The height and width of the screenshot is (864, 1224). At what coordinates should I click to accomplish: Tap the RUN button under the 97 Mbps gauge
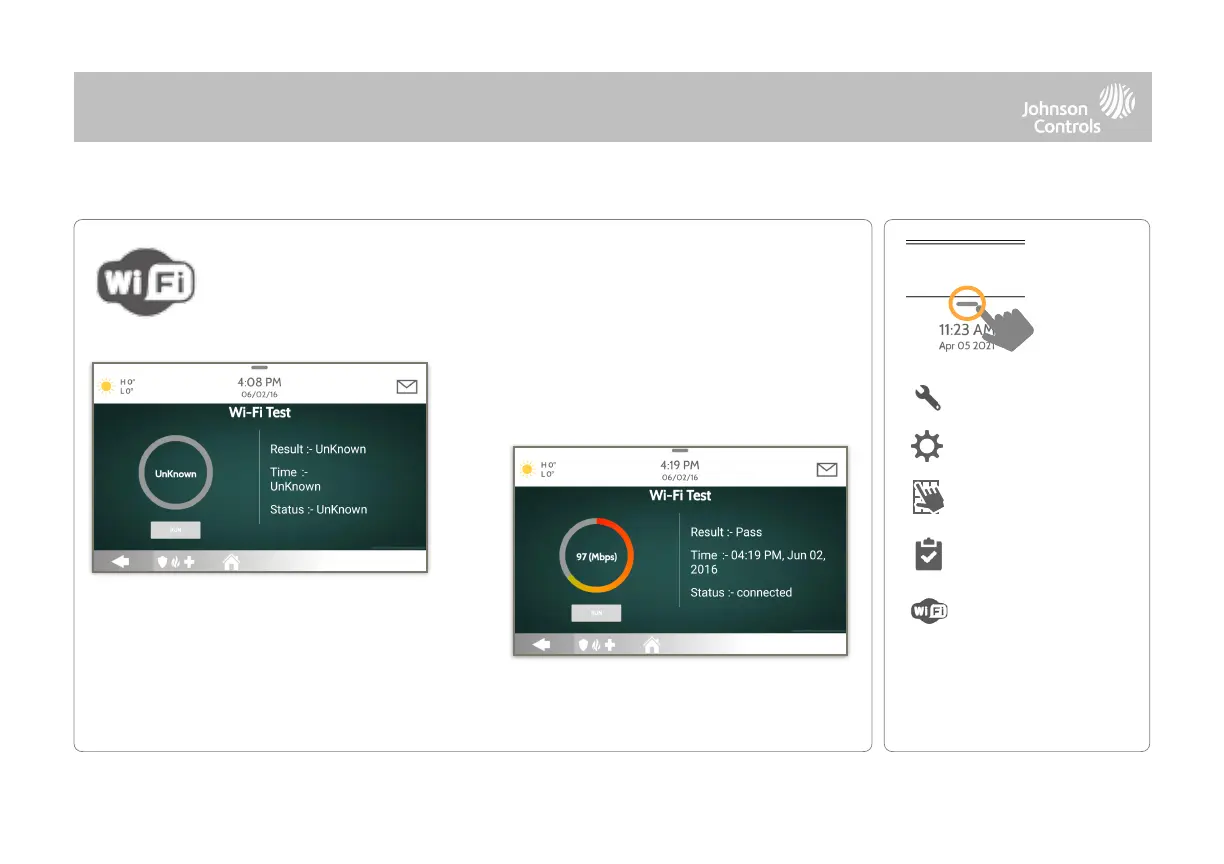pyautogui.click(x=596, y=613)
